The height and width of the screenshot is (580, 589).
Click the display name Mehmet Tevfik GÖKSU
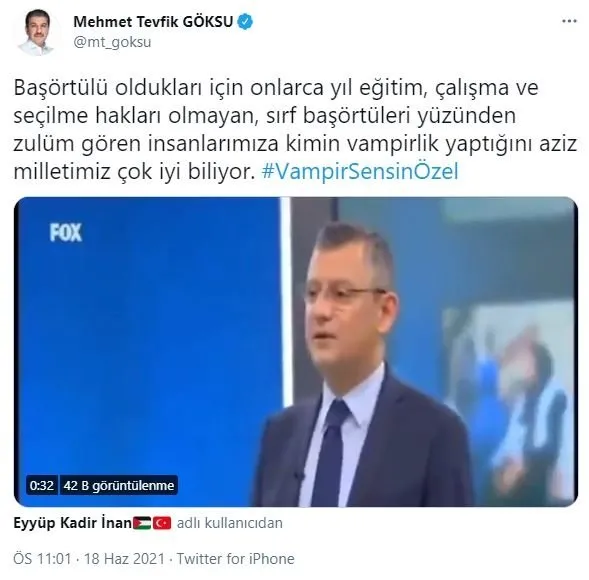click(153, 22)
